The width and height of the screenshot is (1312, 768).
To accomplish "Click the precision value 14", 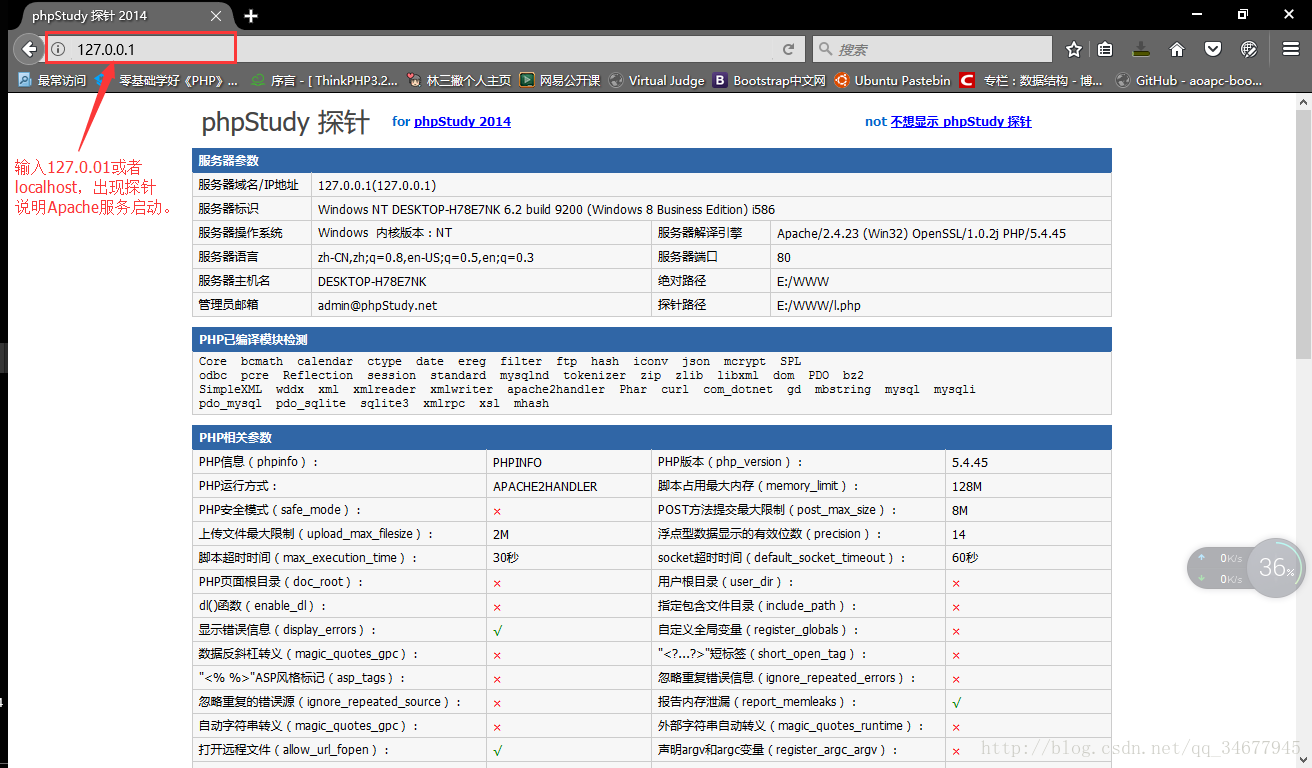I will click(x=959, y=534).
